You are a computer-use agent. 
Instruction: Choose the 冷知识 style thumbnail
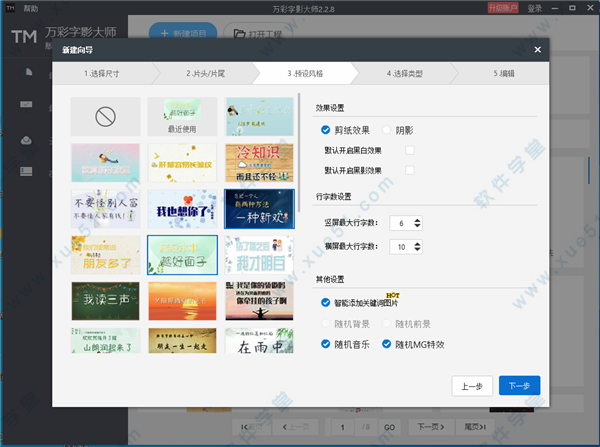[x=259, y=162]
